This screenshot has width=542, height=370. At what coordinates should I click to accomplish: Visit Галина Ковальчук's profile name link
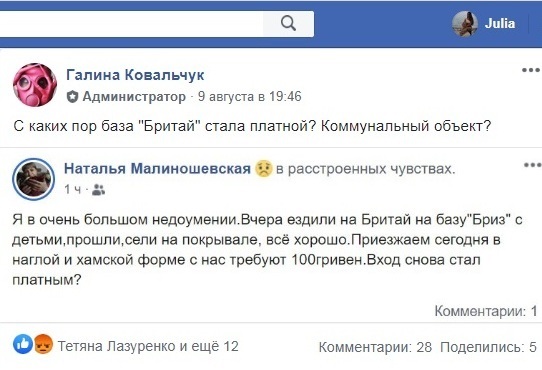pyautogui.click(x=135, y=74)
